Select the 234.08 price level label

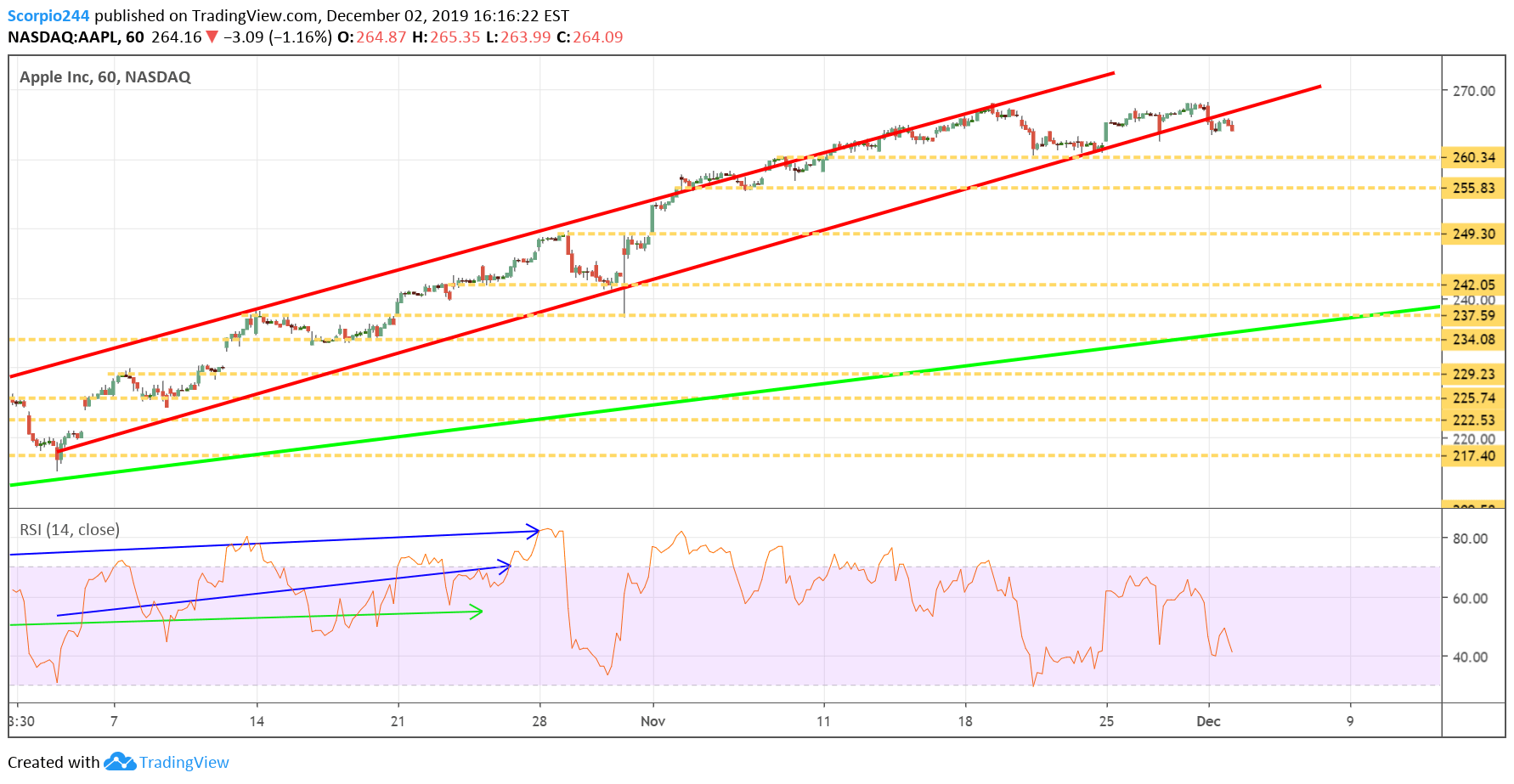point(1473,340)
